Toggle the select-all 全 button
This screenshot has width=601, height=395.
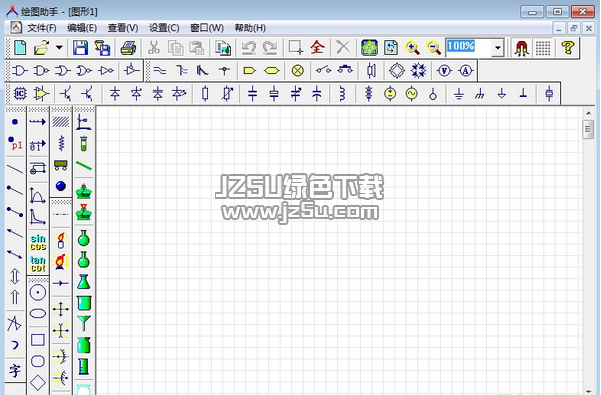[x=317, y=48]
